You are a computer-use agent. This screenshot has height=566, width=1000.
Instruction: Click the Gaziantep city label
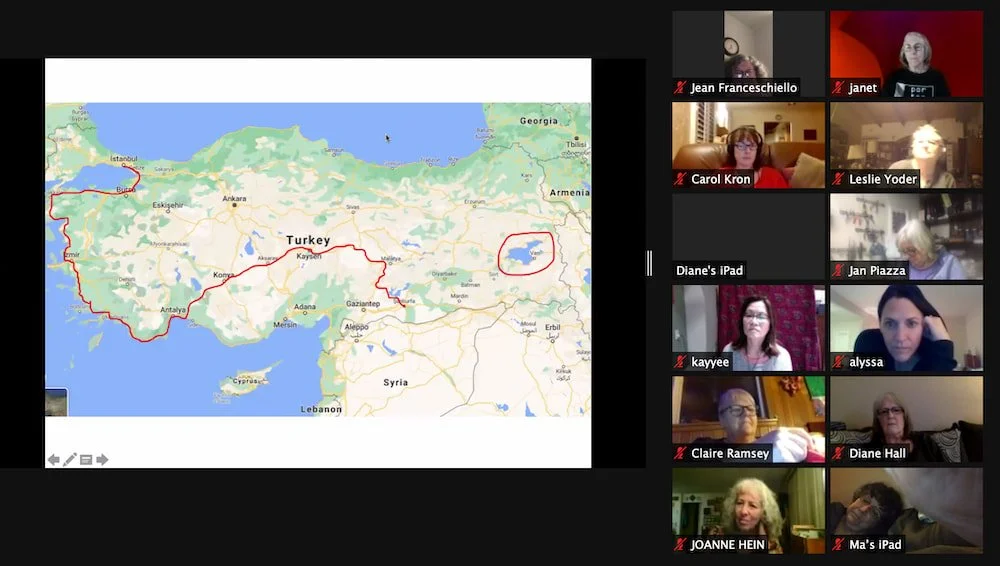tap(363, 304)
